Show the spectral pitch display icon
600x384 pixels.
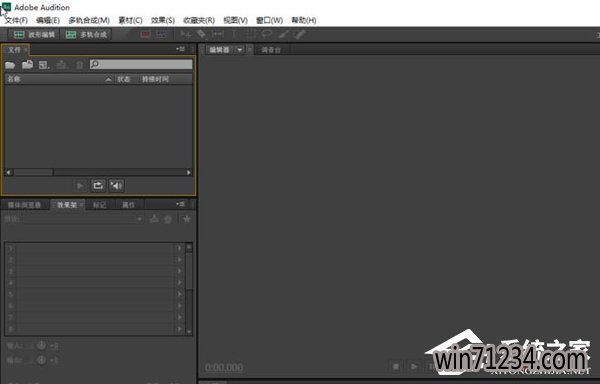click(161, 35)
